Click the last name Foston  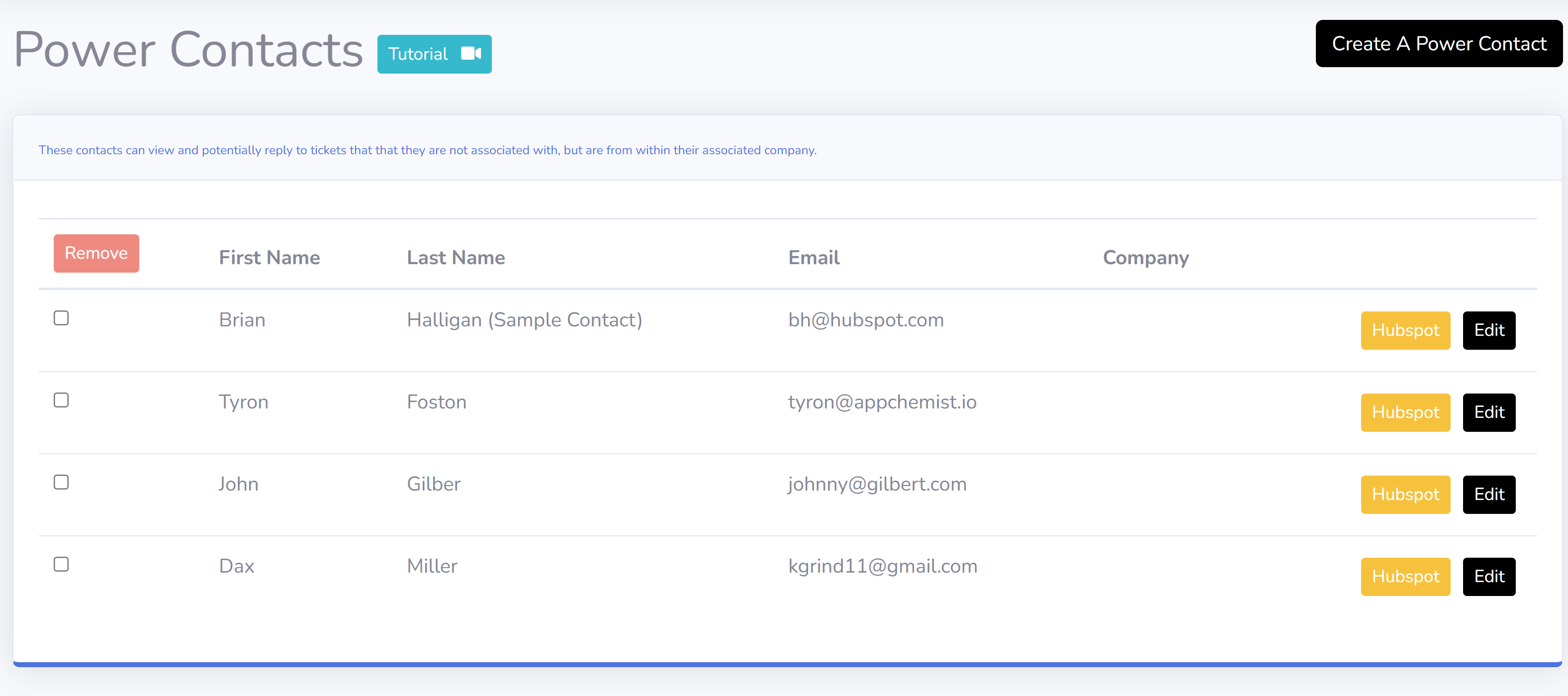coord(437,402)
